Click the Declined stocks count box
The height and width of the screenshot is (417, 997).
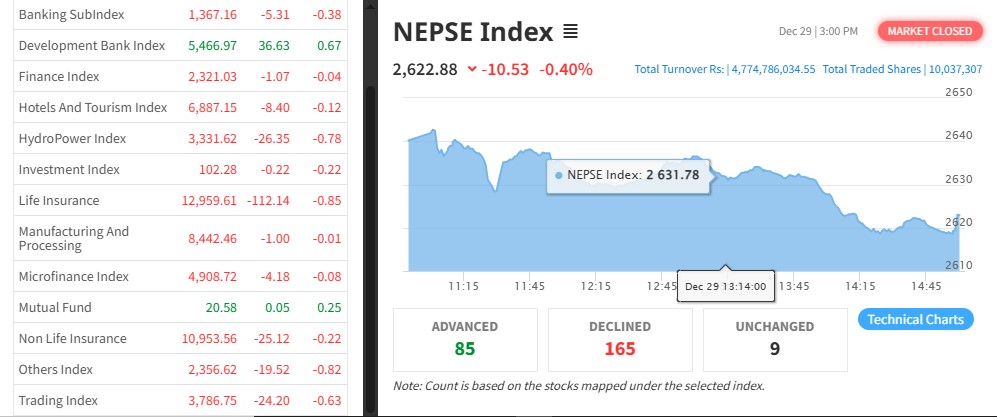619,338
